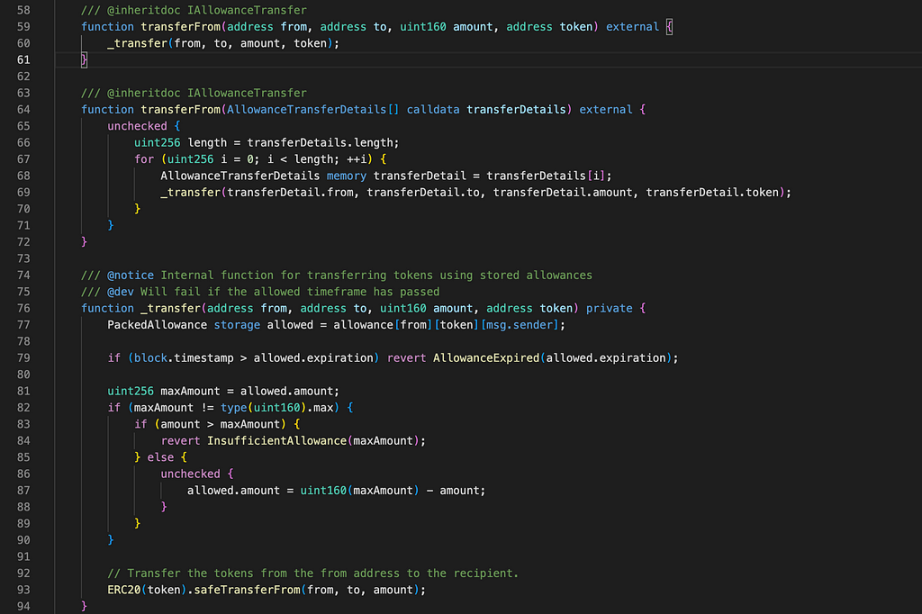Click line number 93 in the gutter
The width and height of the screenshot is (922, 614).
tap(24, 590)
